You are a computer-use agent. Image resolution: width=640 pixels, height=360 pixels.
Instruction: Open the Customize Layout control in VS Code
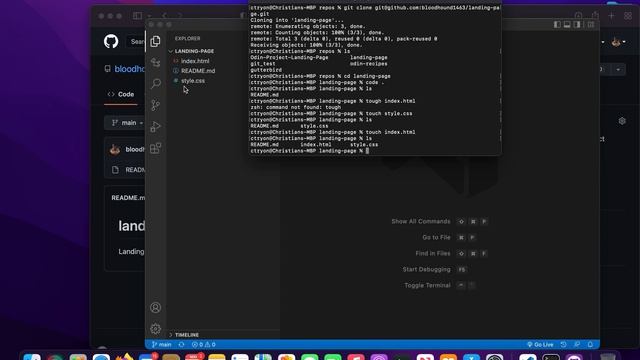click(x=591, y=25)
